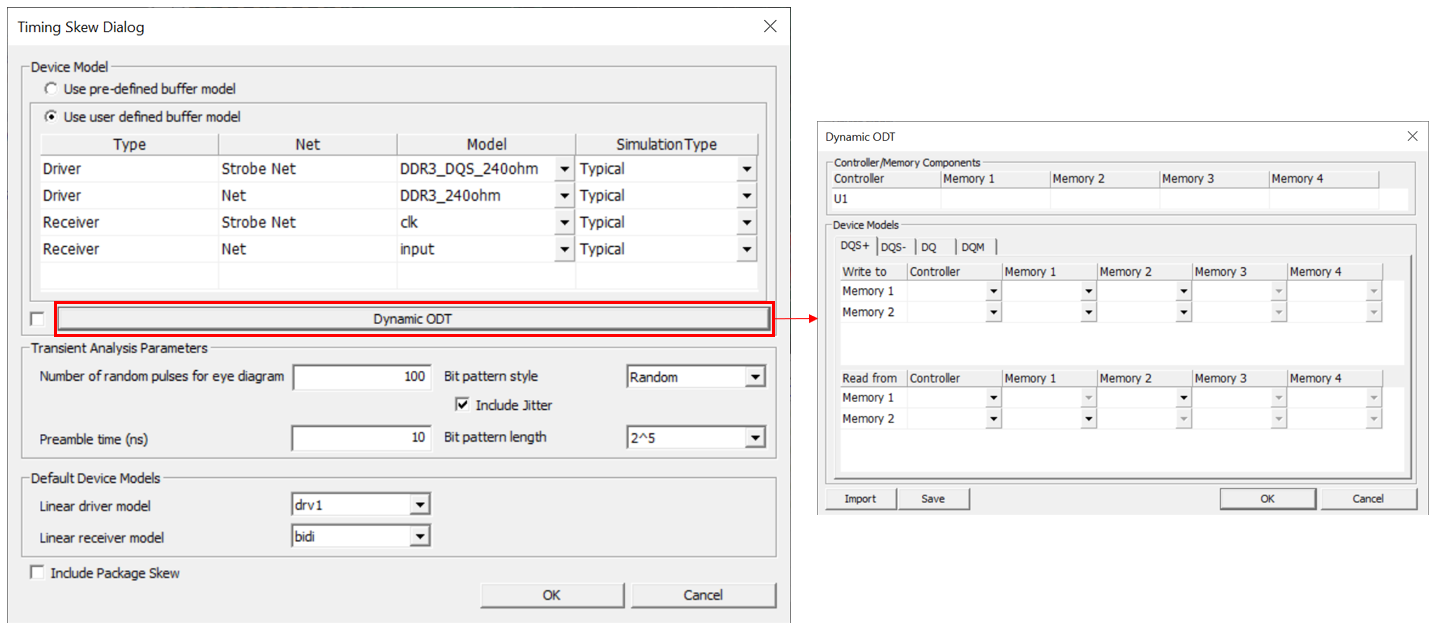Expand the Bit pattern length dropdown
Viewport: 1436px width, 640px height.
[x=754, y=437]
